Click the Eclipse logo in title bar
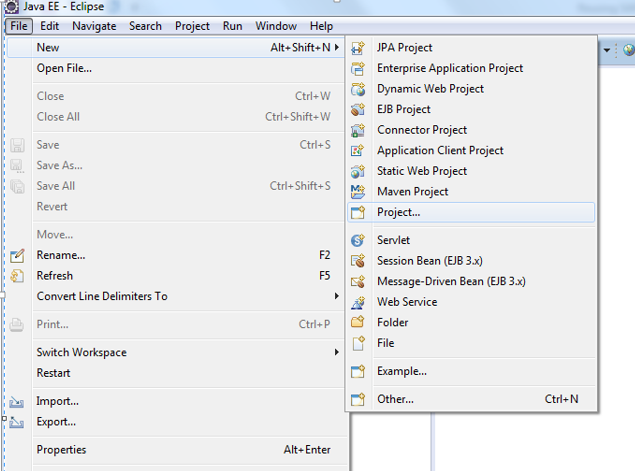Screen dimensions: 635x471 coord(12,6)
